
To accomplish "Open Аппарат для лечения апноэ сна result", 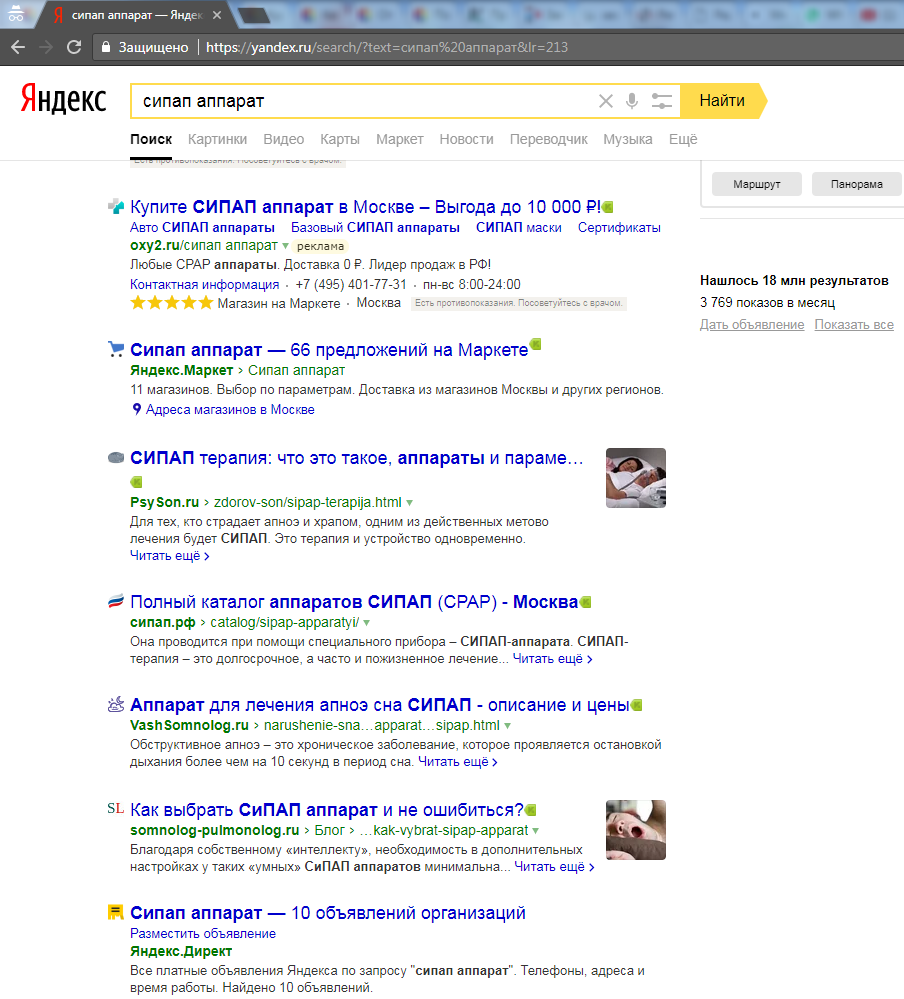I will 380,705.
